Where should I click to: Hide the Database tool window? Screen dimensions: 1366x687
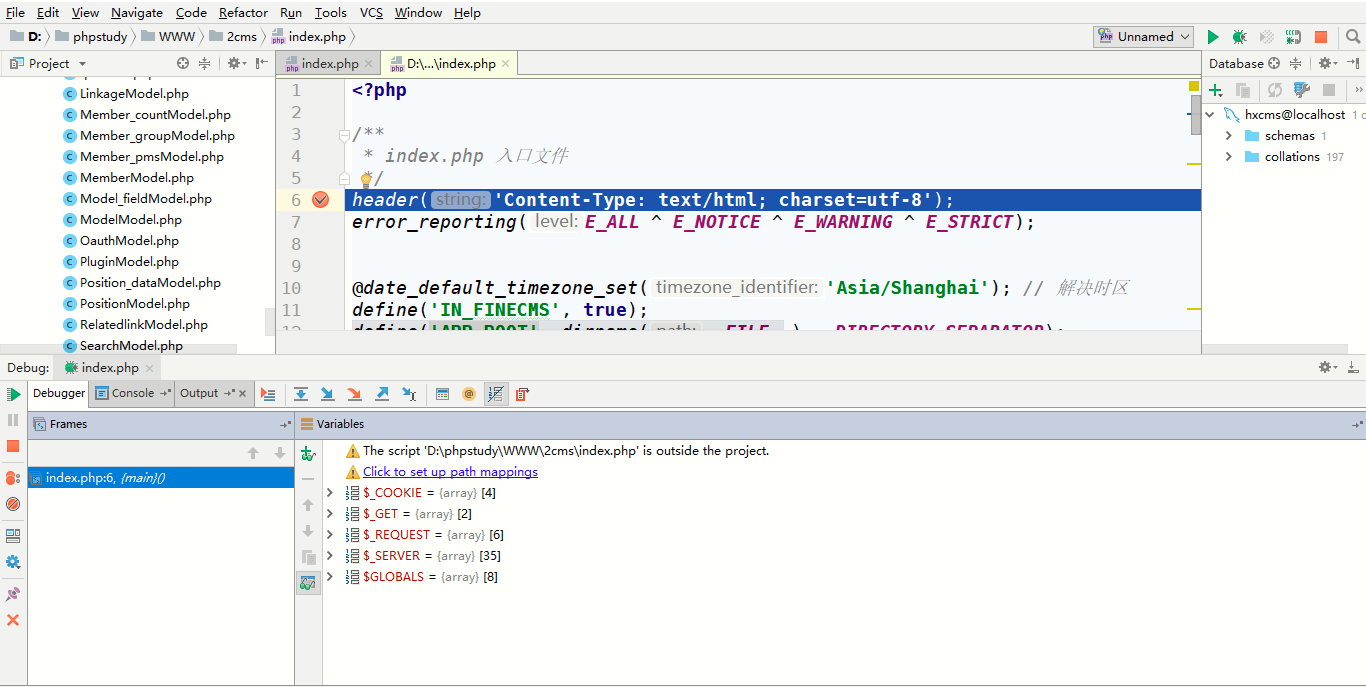point(1353,63)
